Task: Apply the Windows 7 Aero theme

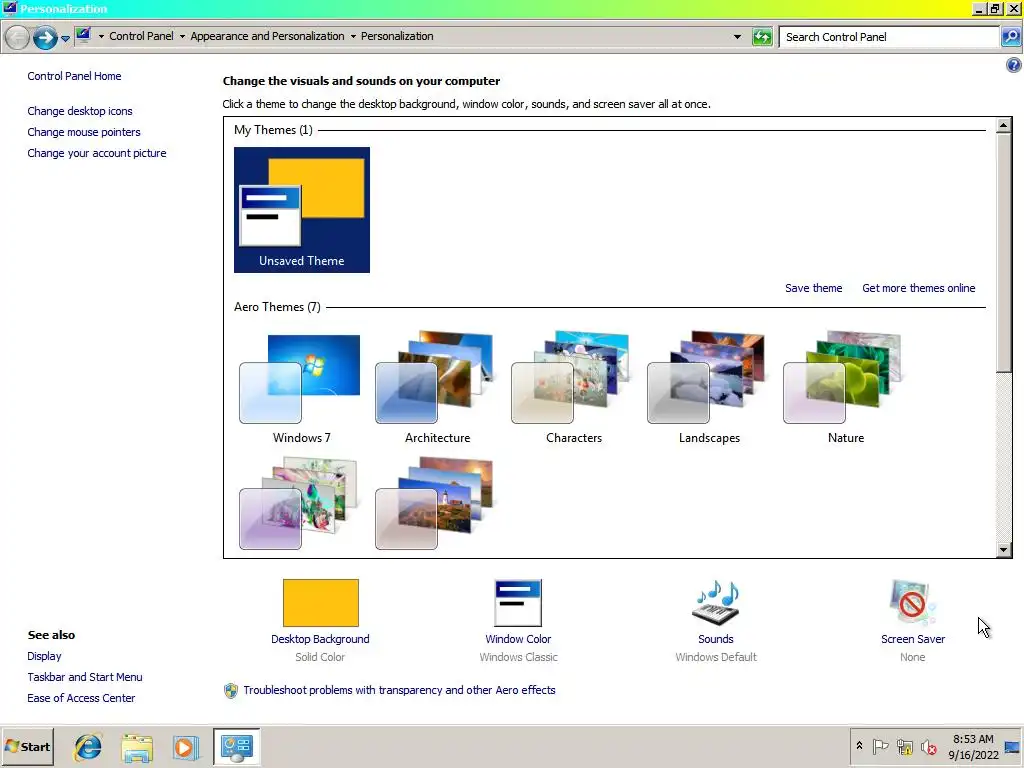Action: [x=301, y=388]
